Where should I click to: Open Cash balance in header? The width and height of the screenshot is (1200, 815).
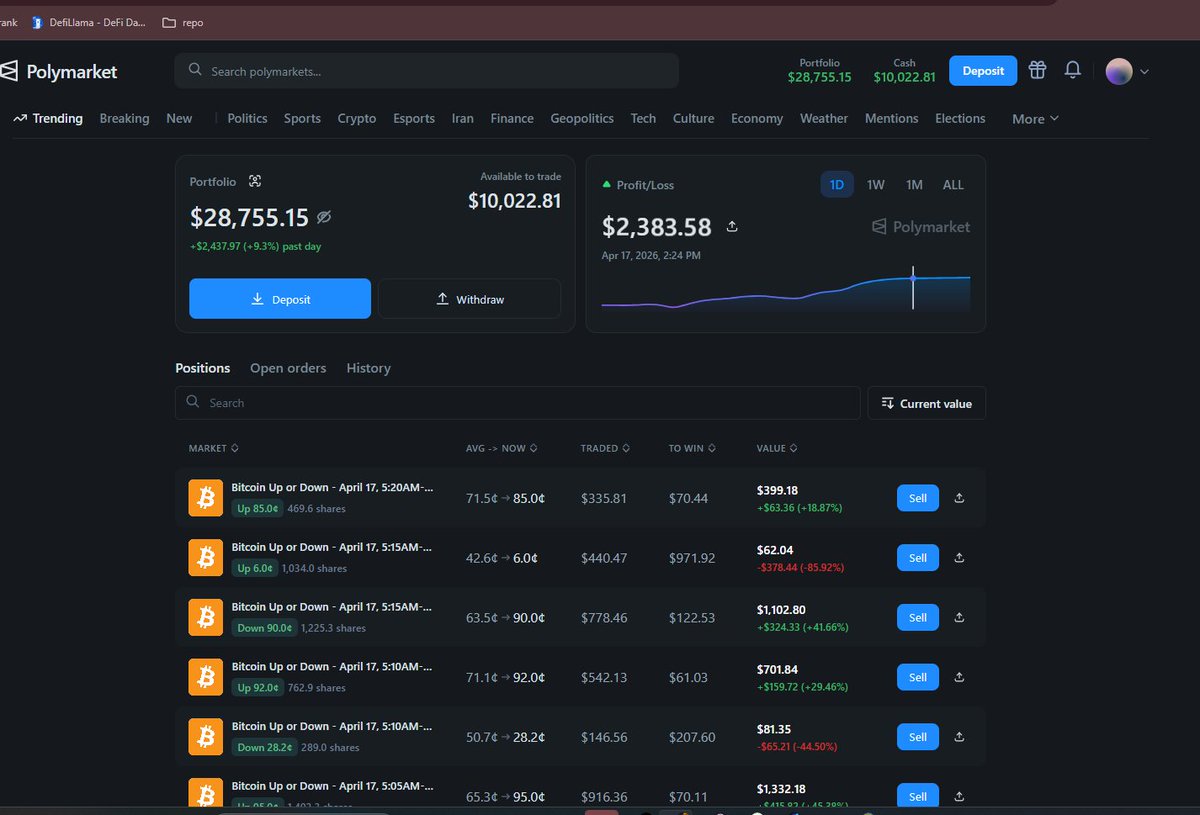(x=904, y=70)
